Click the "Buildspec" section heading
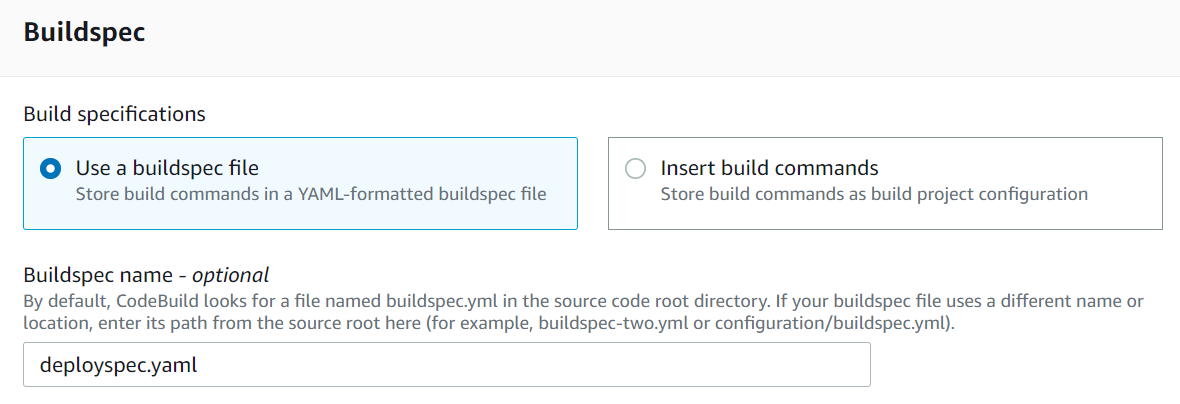 click(x=84, y=32)
